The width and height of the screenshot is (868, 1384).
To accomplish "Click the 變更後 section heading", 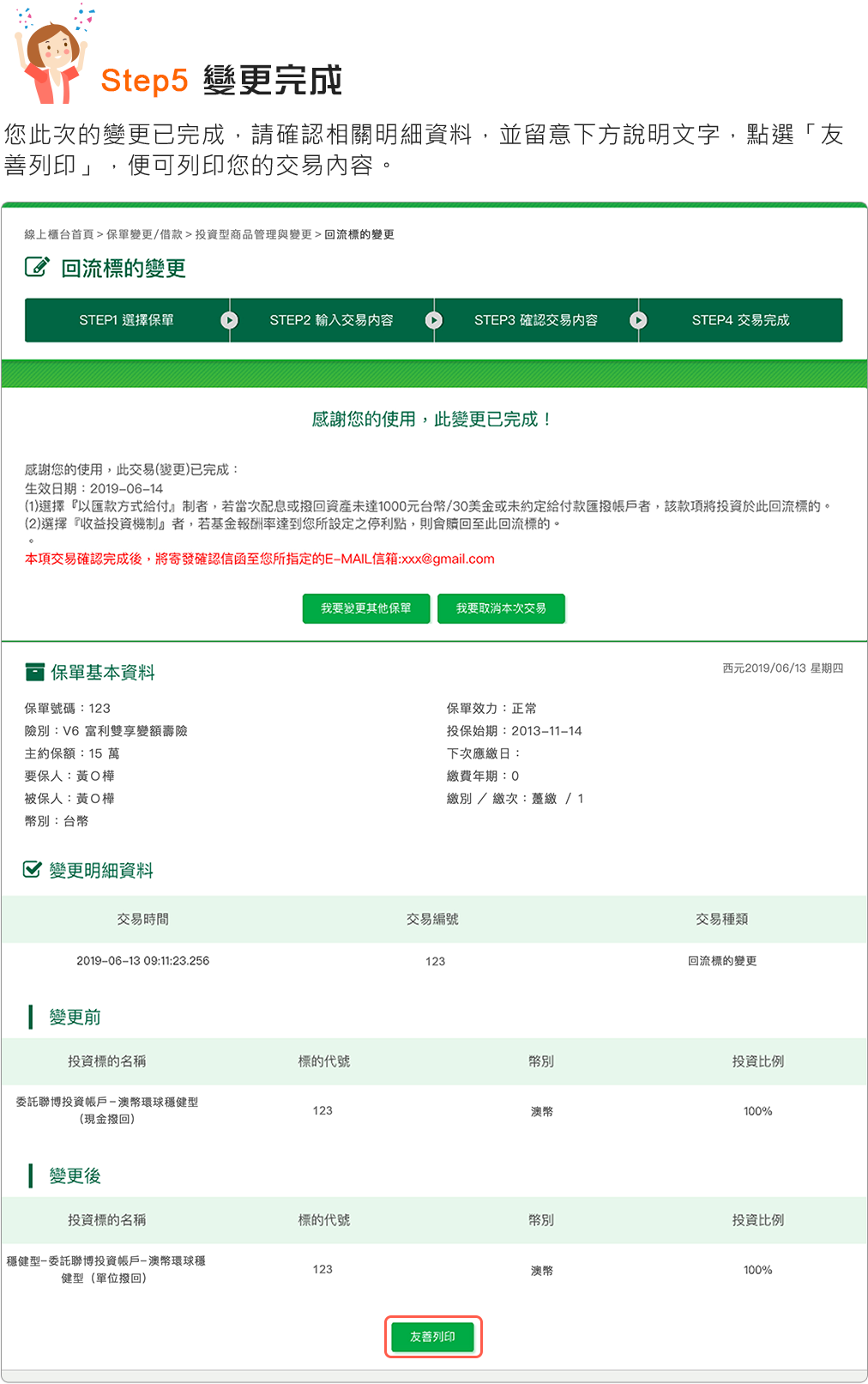I will (75, 1175).
